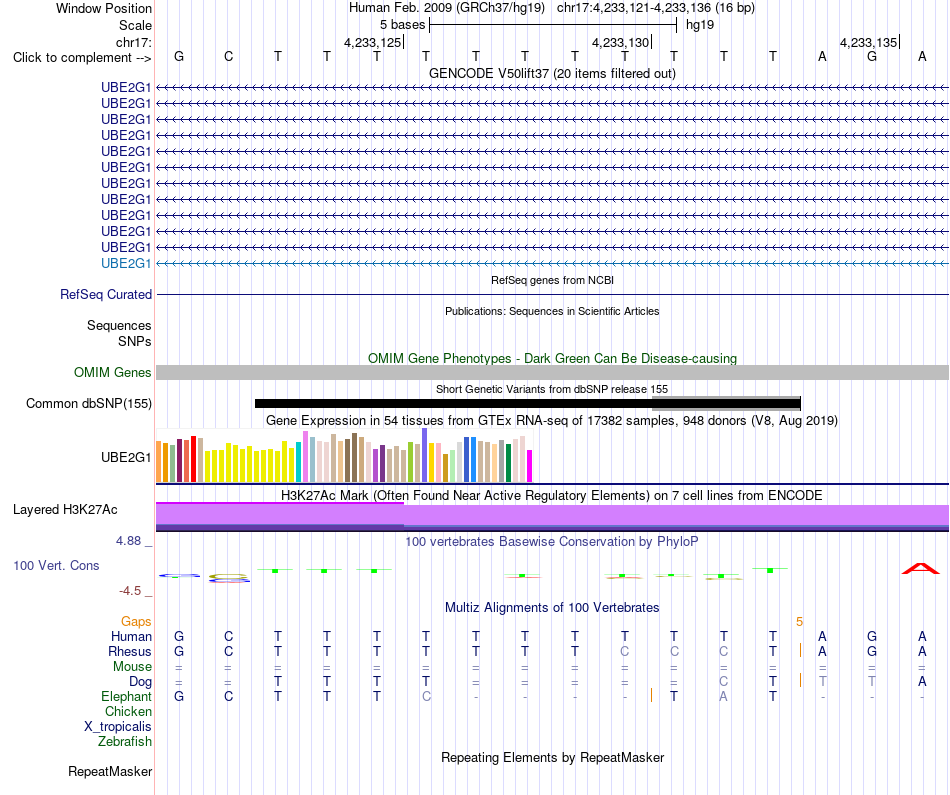The width and height of the screenshot is (950, 795).
Task: Click the tallest blue-violet bar in GTEx chart
Action: point(425,455)
